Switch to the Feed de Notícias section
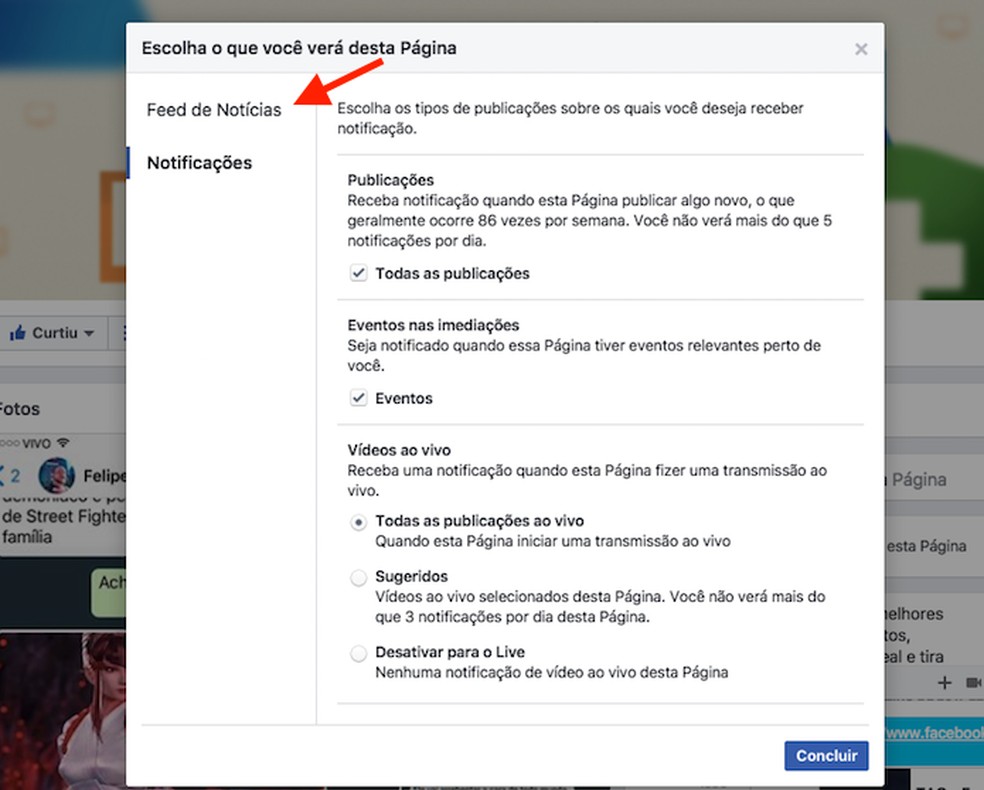The height and width of the screenshot is (790, 984). pyautogui.click(x=213, y=110)
